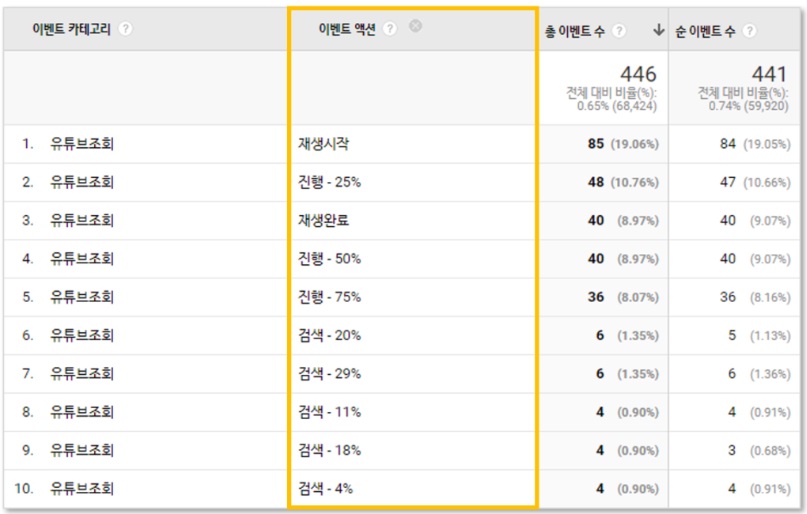Open help icon beside 이벤트 액션 header
Screen dimensions: 807x514
coord(390,29)
